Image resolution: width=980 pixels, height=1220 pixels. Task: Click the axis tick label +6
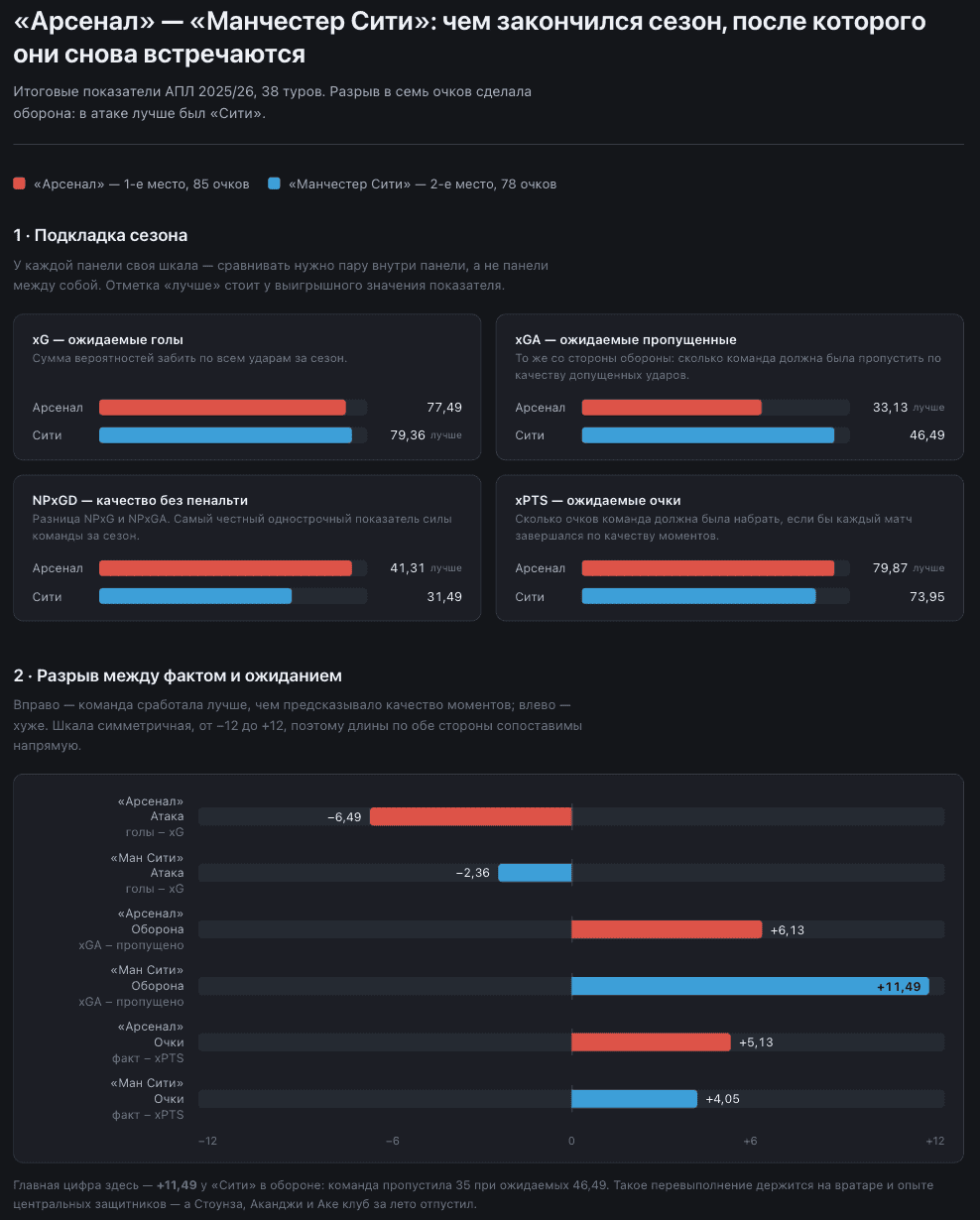pyautogui.click(x=751, y=1142)
